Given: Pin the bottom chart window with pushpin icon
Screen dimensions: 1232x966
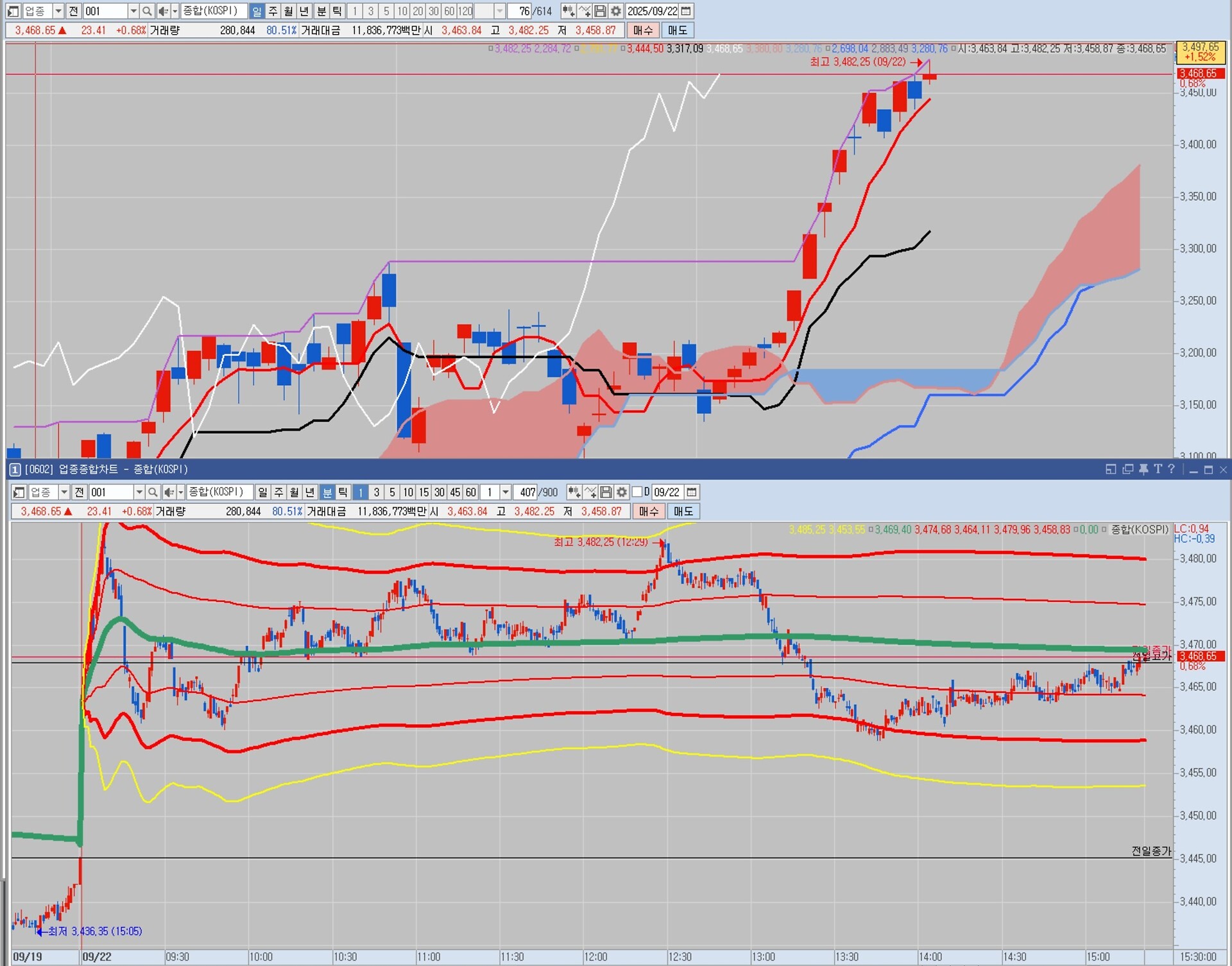Looking at the screenshot, I should [1143, 469].
